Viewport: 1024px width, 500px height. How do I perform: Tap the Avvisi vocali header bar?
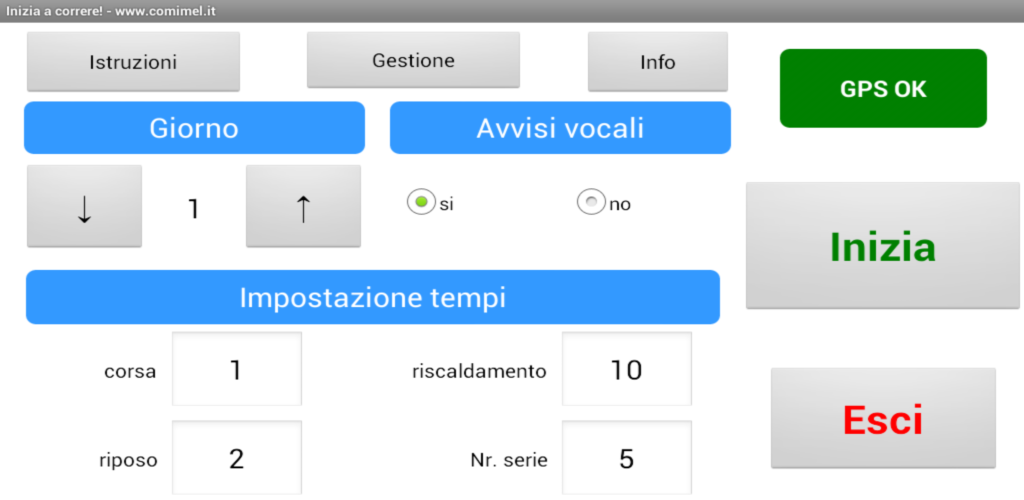[560, 128]
